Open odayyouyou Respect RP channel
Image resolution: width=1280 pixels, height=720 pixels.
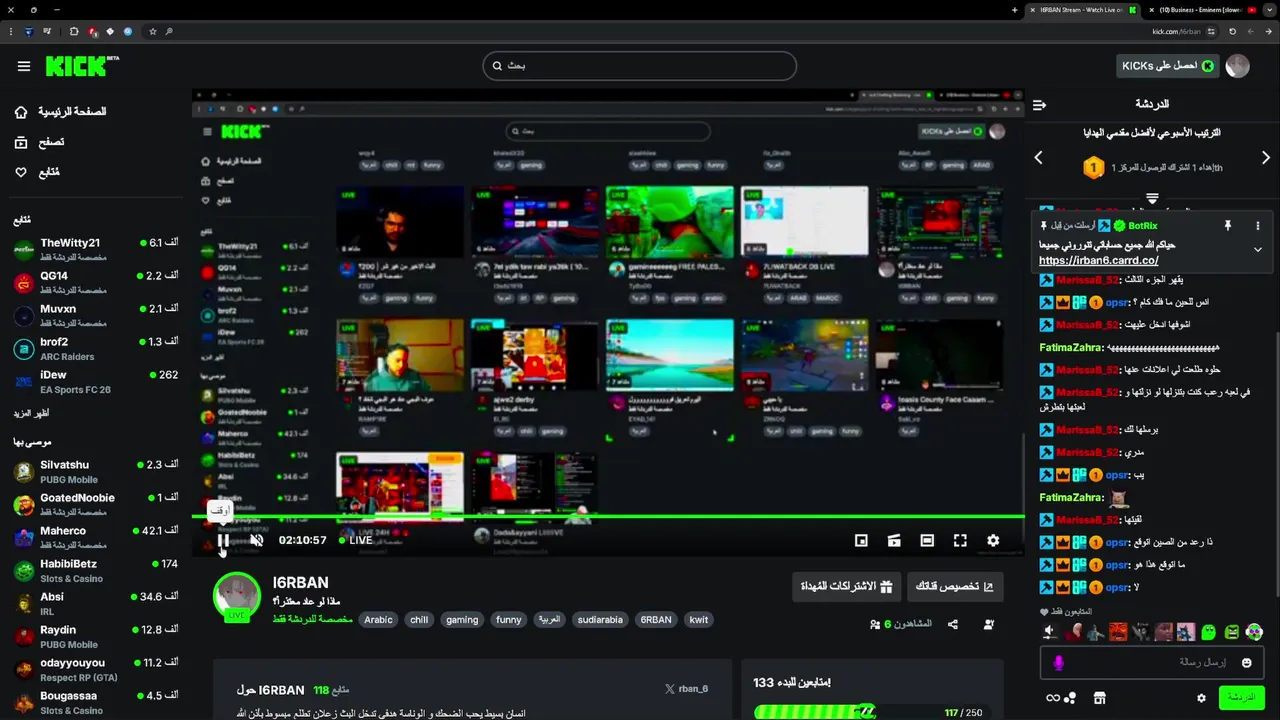[96, 669]
